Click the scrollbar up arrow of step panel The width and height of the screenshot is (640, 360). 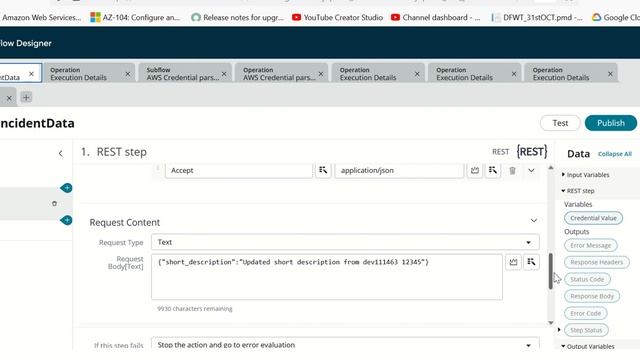[551, 167]
